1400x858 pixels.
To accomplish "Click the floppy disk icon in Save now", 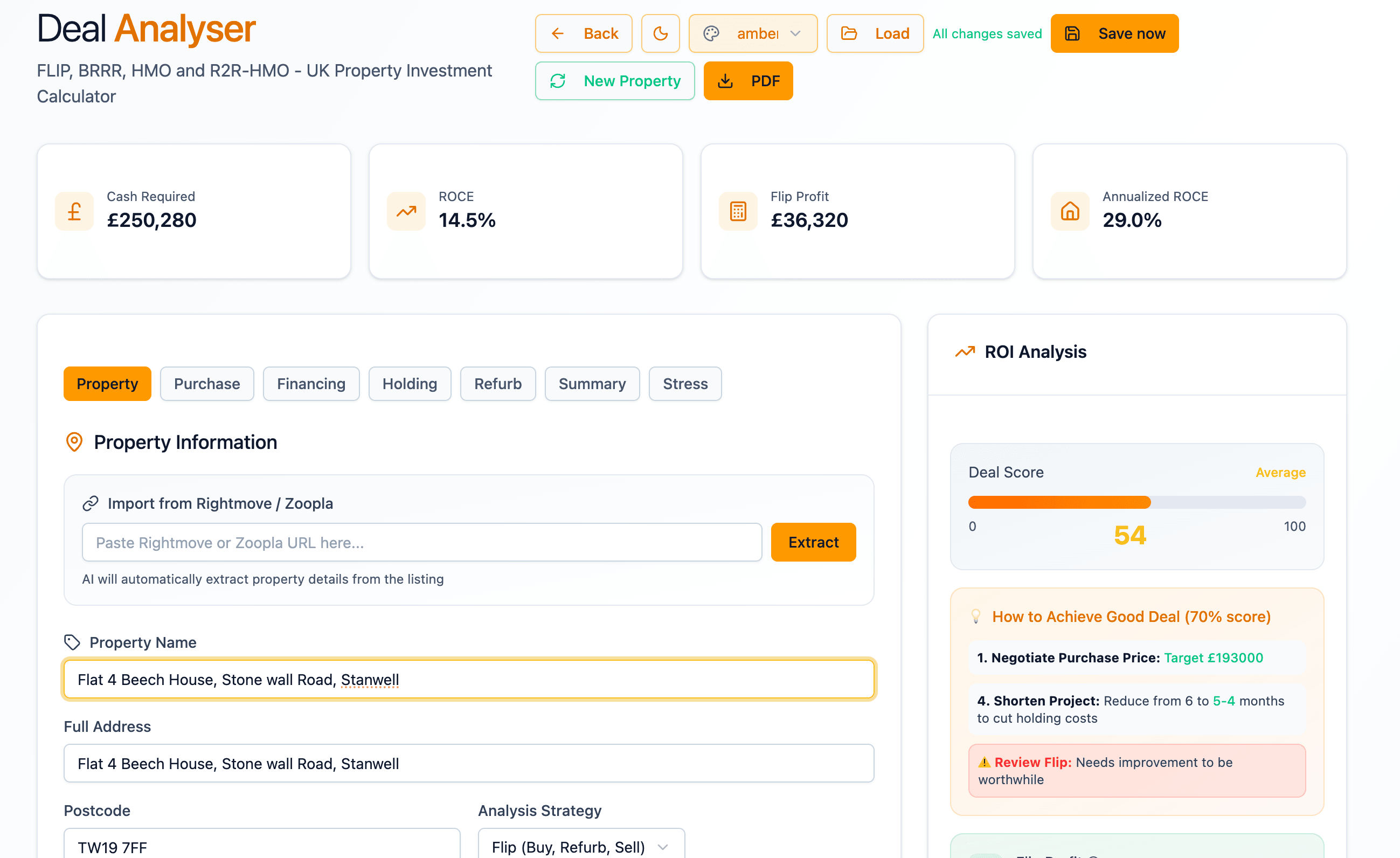I will pyautogui.click(x=1072, y=33).
